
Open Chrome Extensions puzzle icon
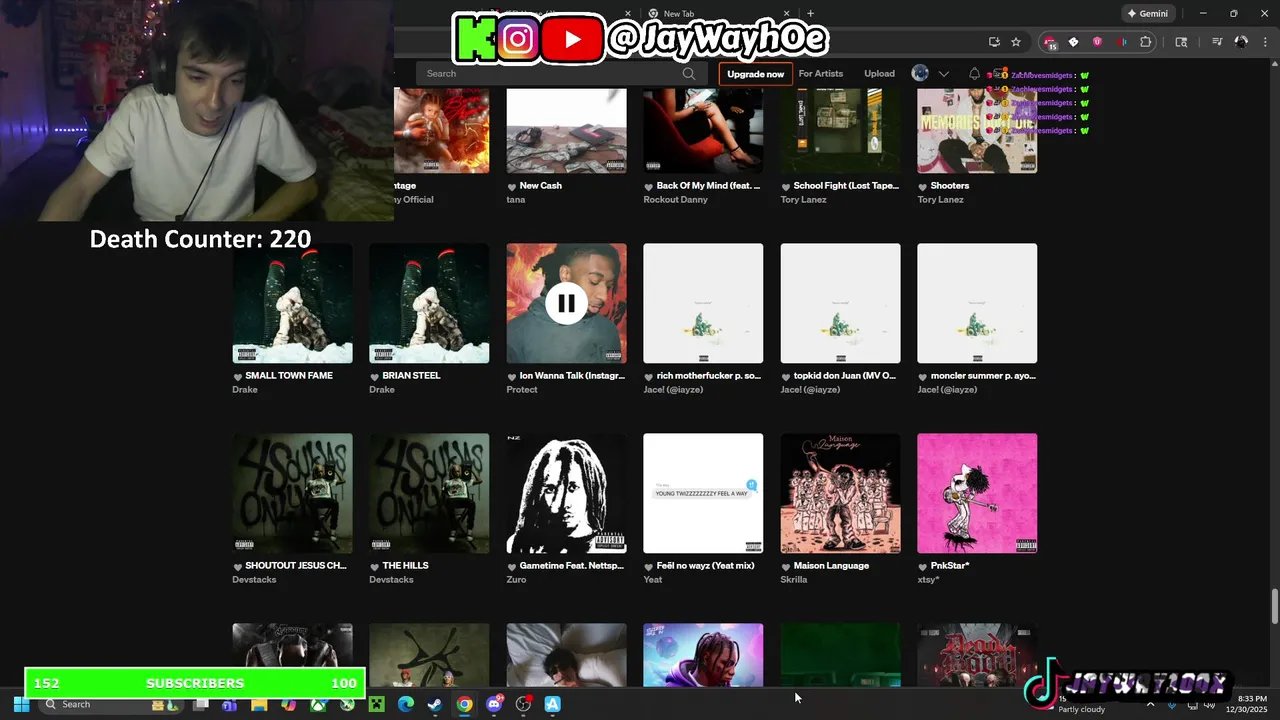[x=1146, y=42]
